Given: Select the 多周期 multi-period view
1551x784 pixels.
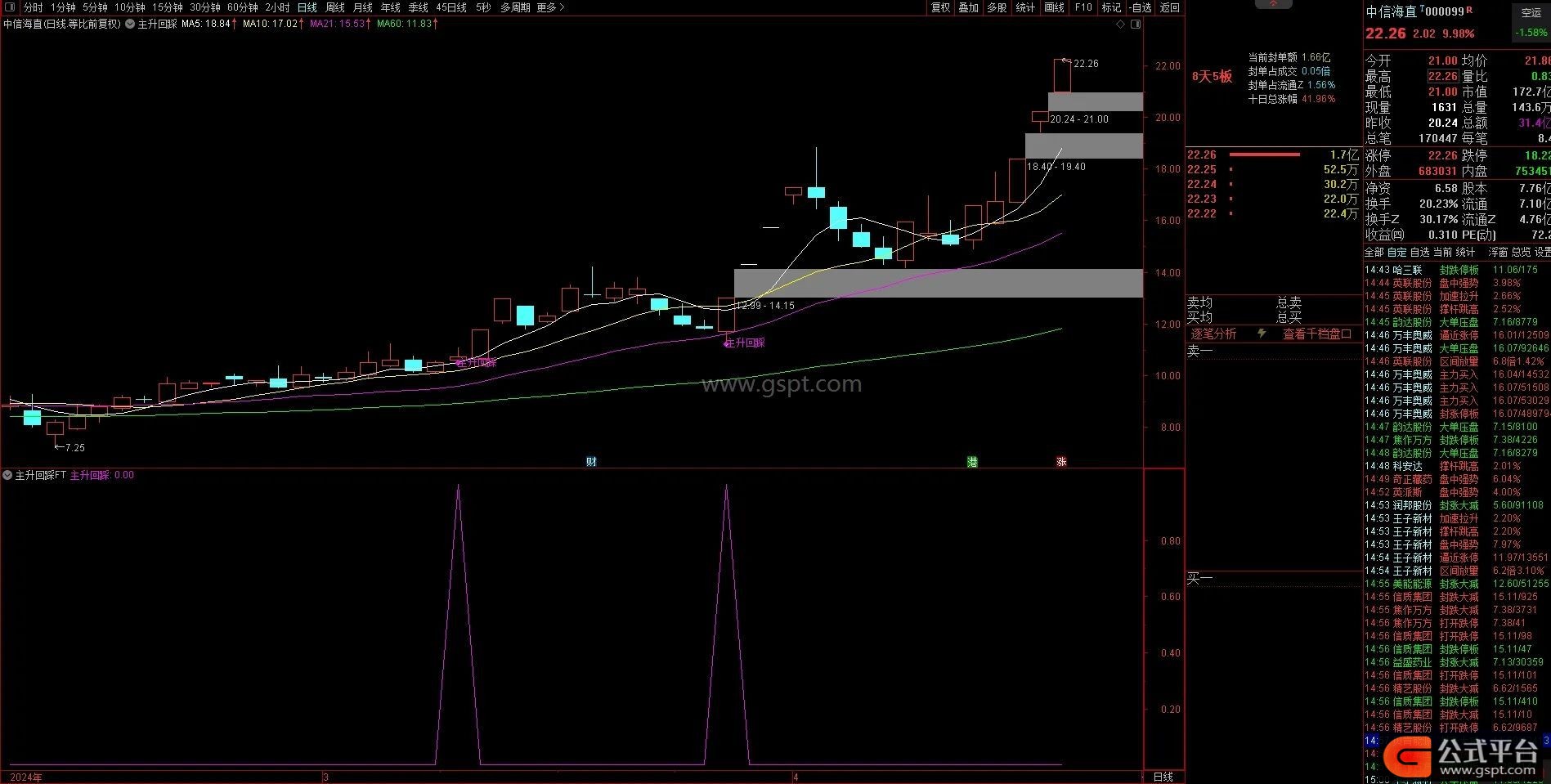Looking at the screenshot, I should point(515,7).
